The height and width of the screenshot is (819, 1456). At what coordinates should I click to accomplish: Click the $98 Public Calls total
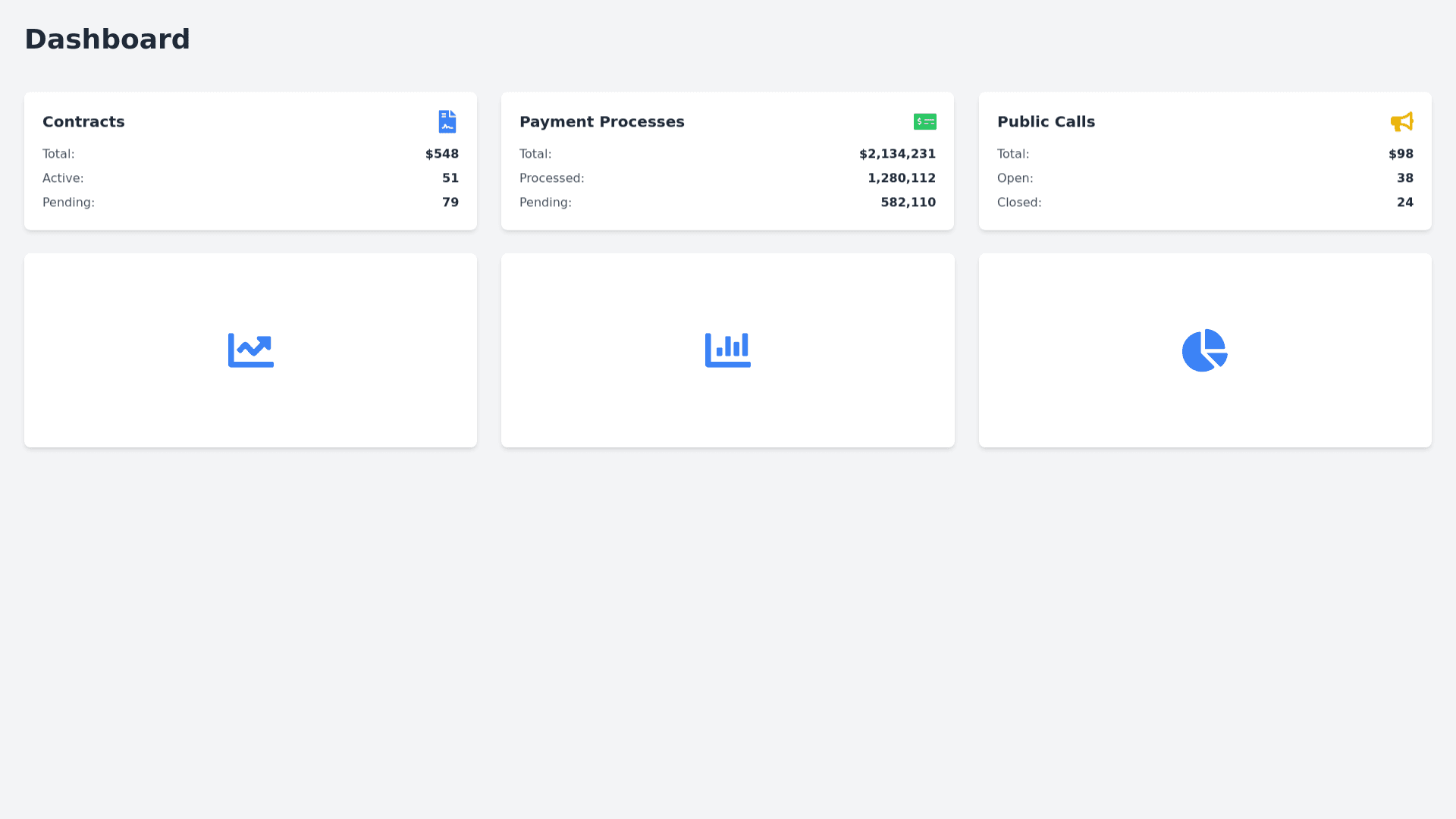(1401, 154)
